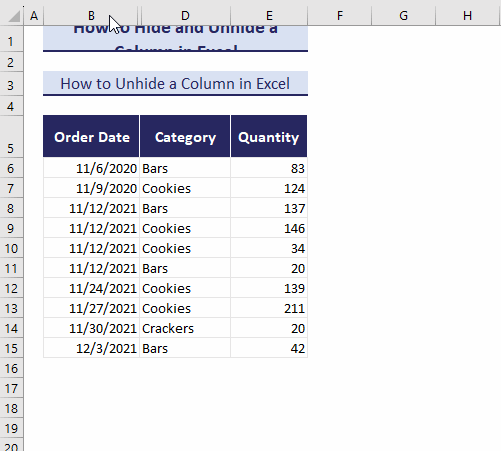Select the quantity cell showing 211

pyautogui.click(x=269, y=308)
